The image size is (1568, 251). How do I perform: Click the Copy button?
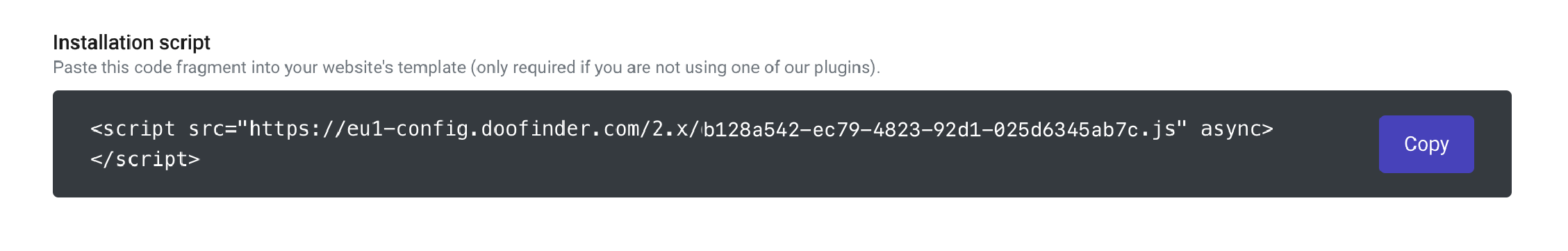pos(1426,144)
